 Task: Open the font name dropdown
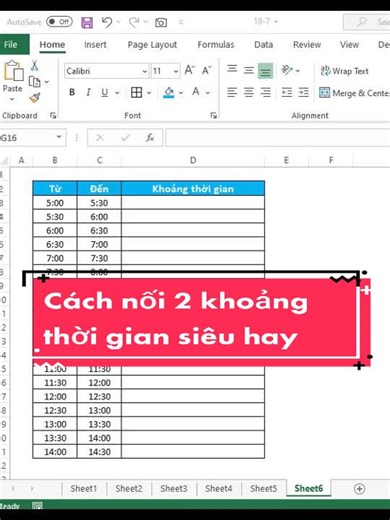coord(144,71)
